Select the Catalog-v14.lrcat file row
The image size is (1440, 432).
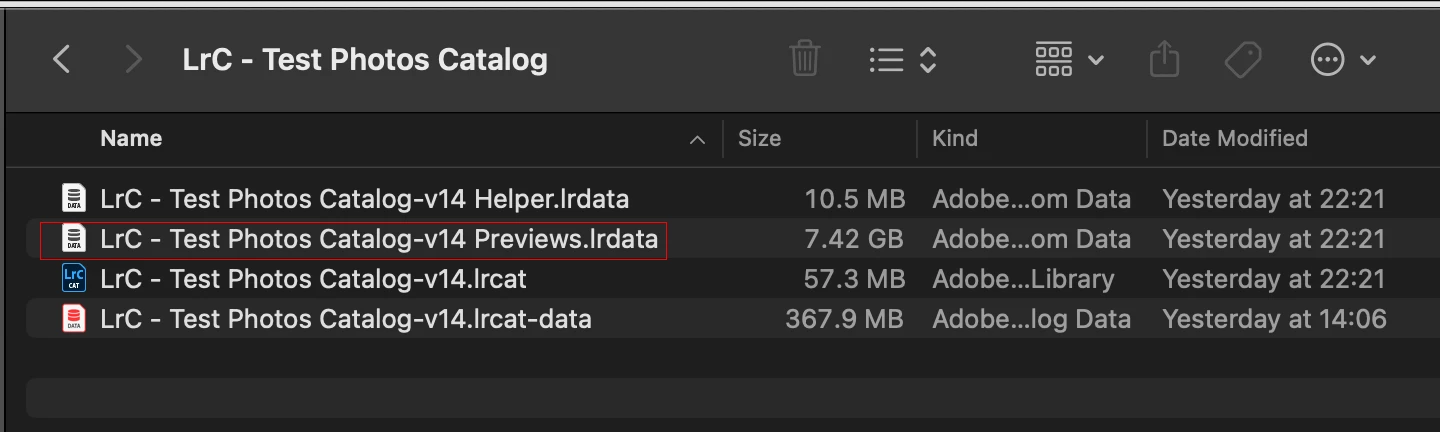tap(718, 278)
